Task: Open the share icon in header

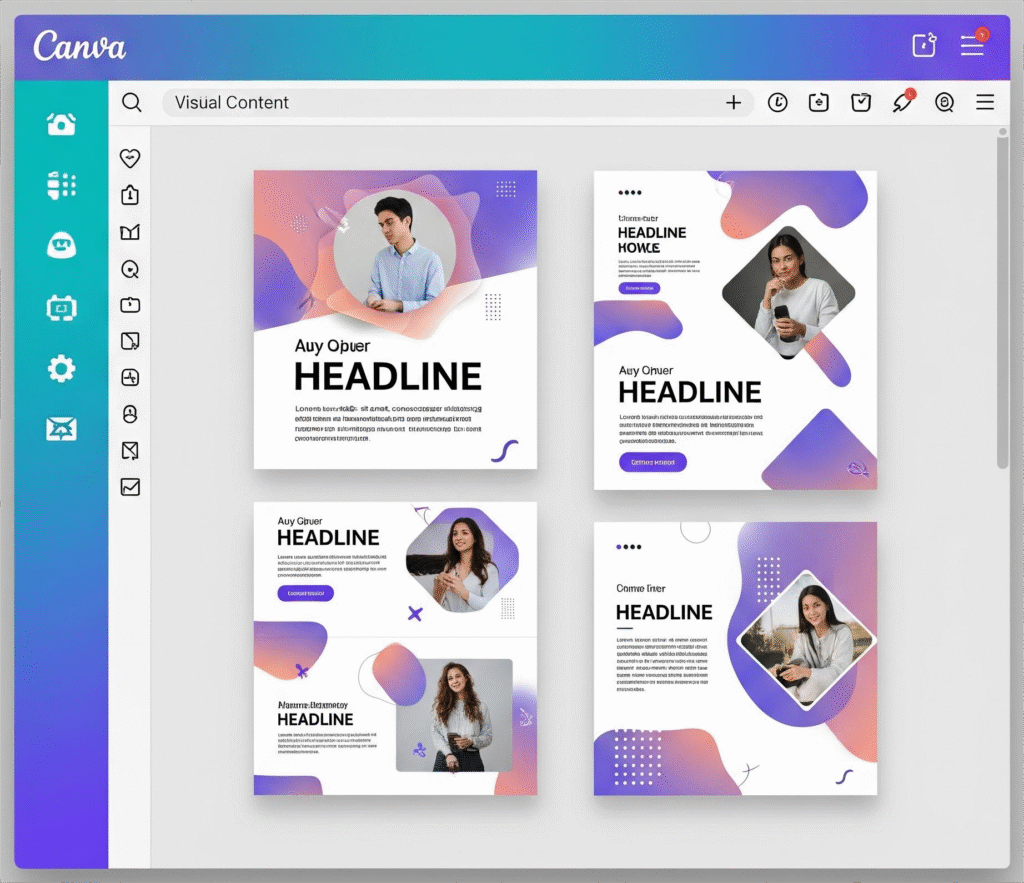Action: [x=924, y=45]
